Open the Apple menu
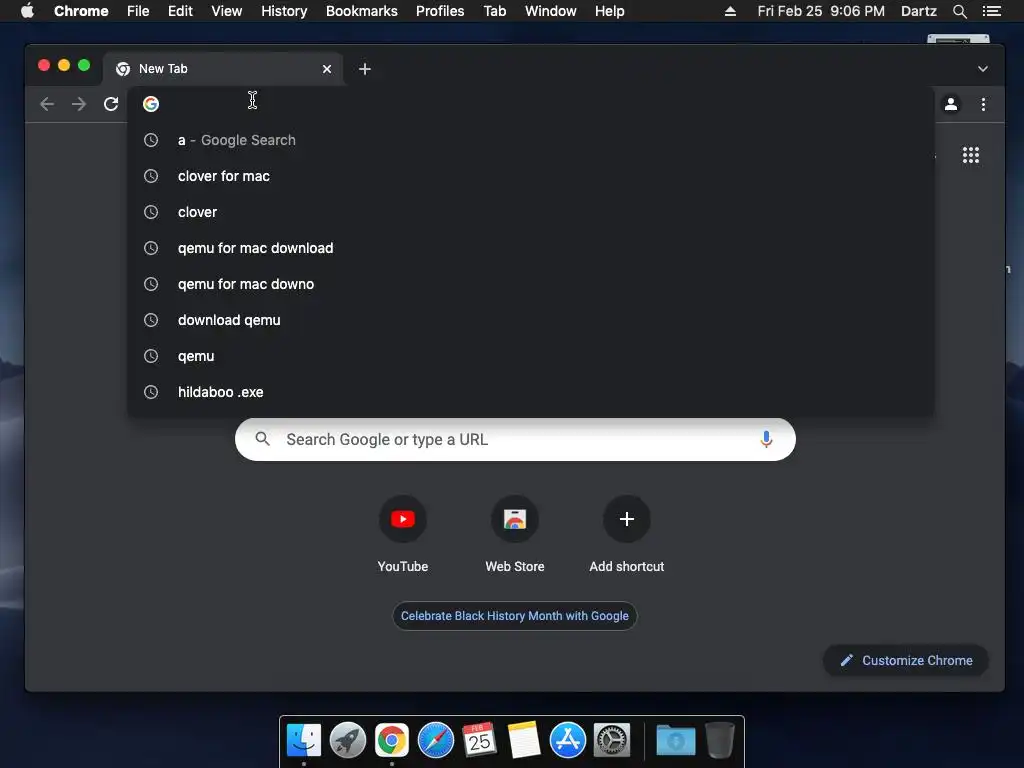This screenshot has height=768, width=1024. 27,11
